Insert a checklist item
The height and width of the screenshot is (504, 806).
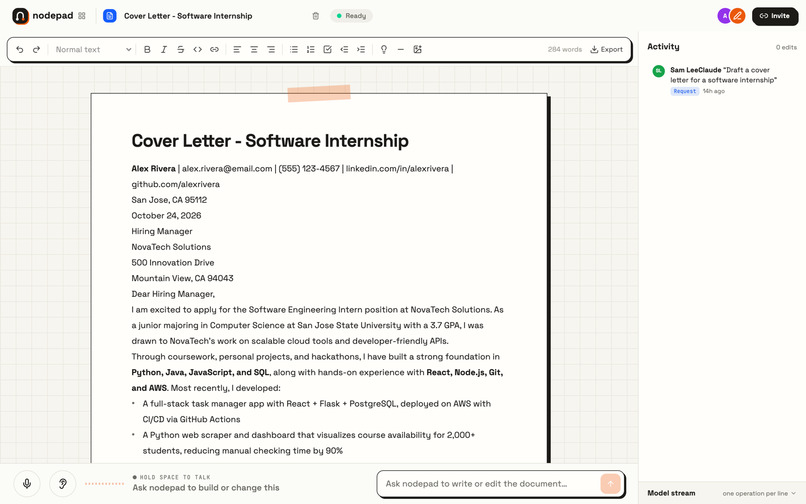coord(327,49)
